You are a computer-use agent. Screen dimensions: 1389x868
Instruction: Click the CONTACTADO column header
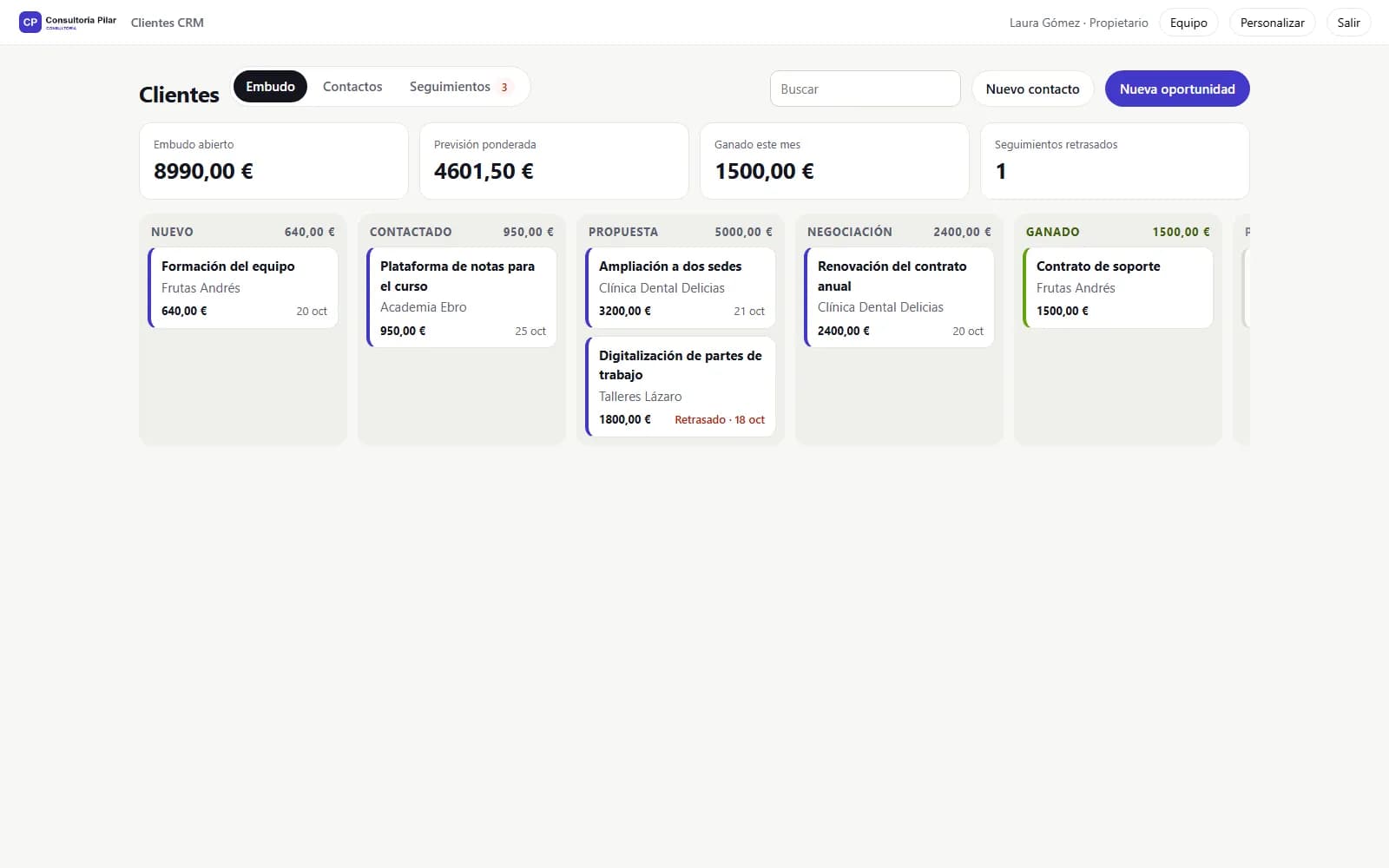click(411, 232)
